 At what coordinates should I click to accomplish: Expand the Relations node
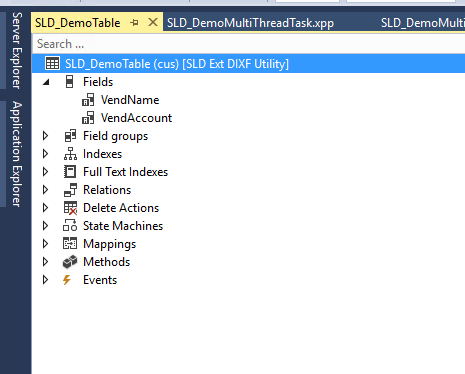point(45,190)
